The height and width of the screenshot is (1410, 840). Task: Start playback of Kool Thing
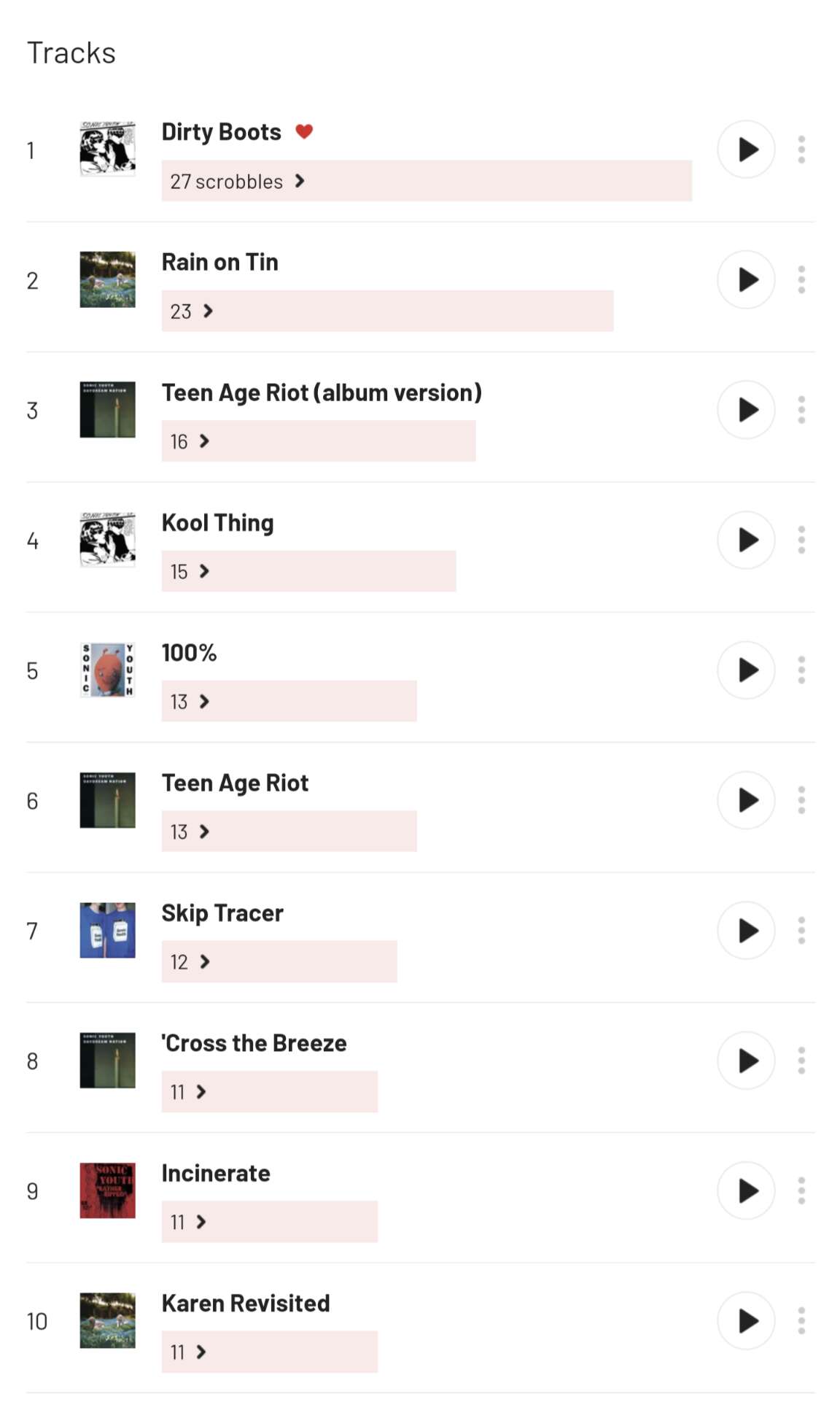tap(746, 540)
